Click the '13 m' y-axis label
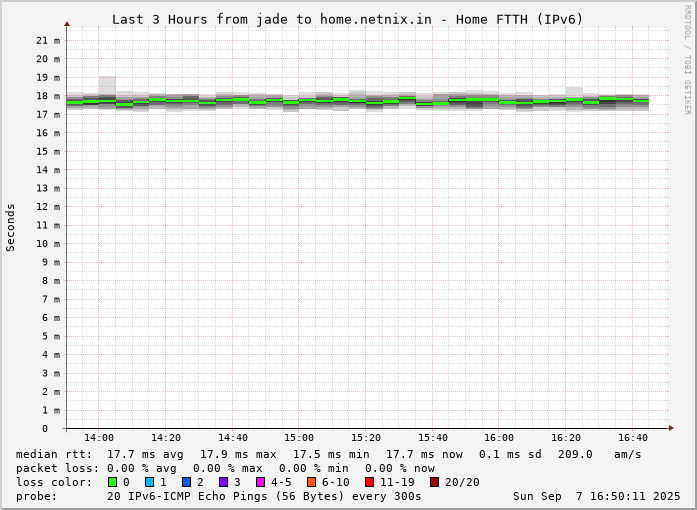This screenshot has height=510, width=697. [48, 188]
